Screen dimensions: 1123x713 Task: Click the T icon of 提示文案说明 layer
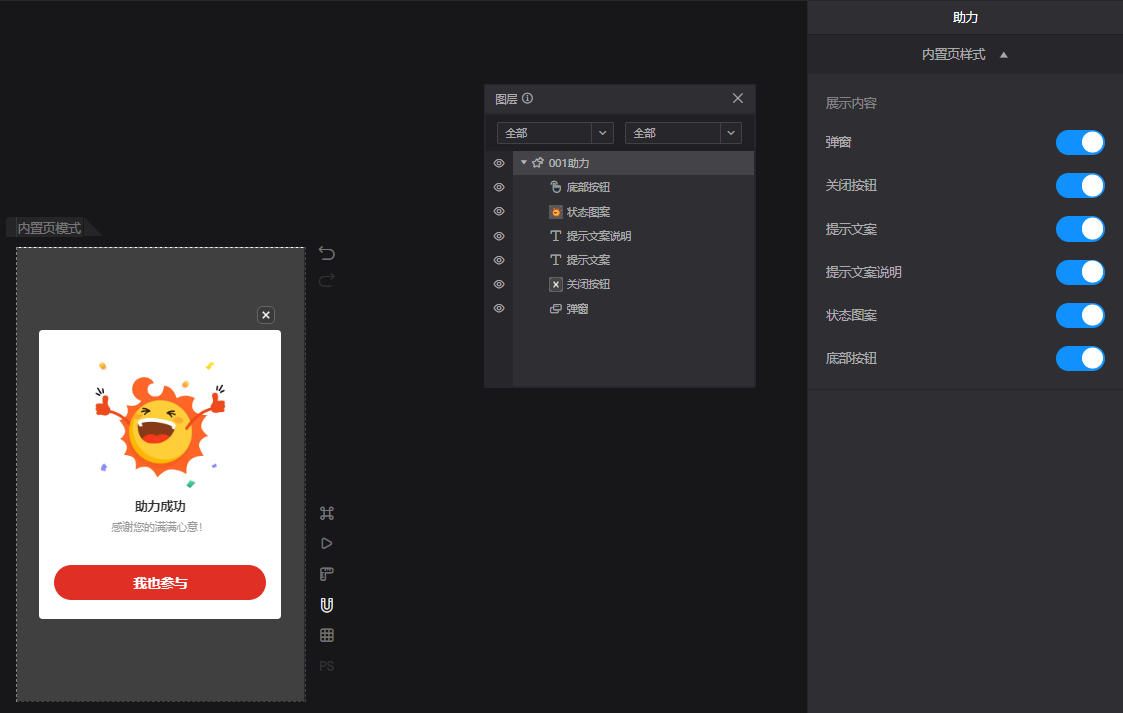556,236
